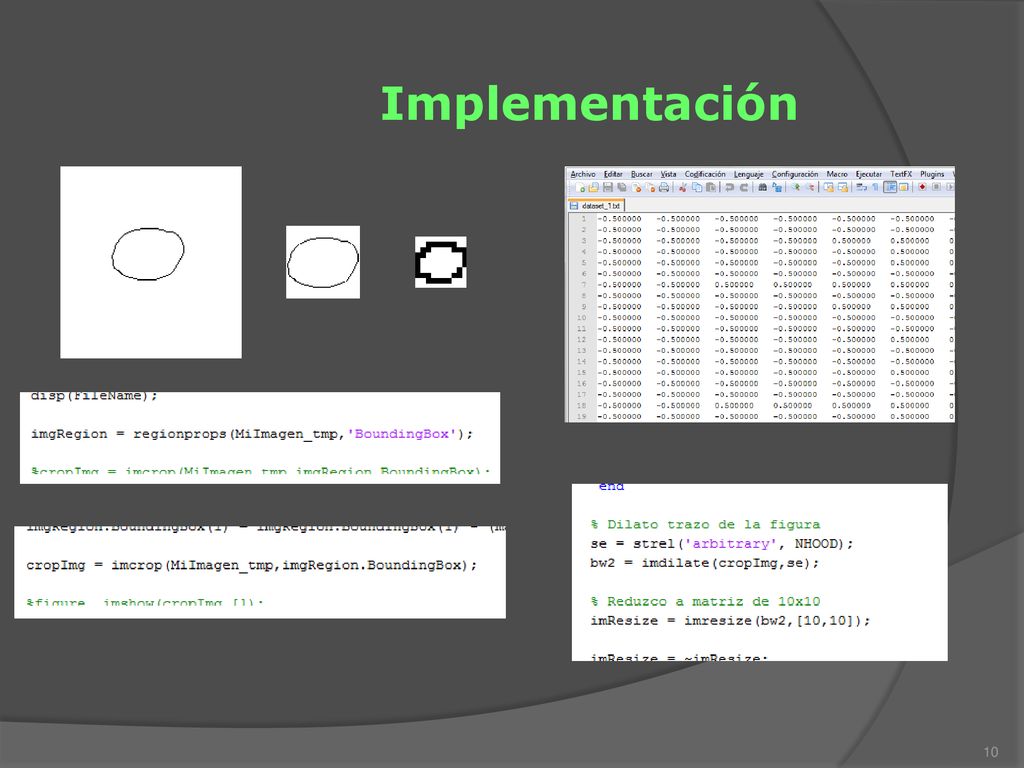Click the Open file folder icon
This screenshot has width=1024, height=768.
click(x=594, y=187)
